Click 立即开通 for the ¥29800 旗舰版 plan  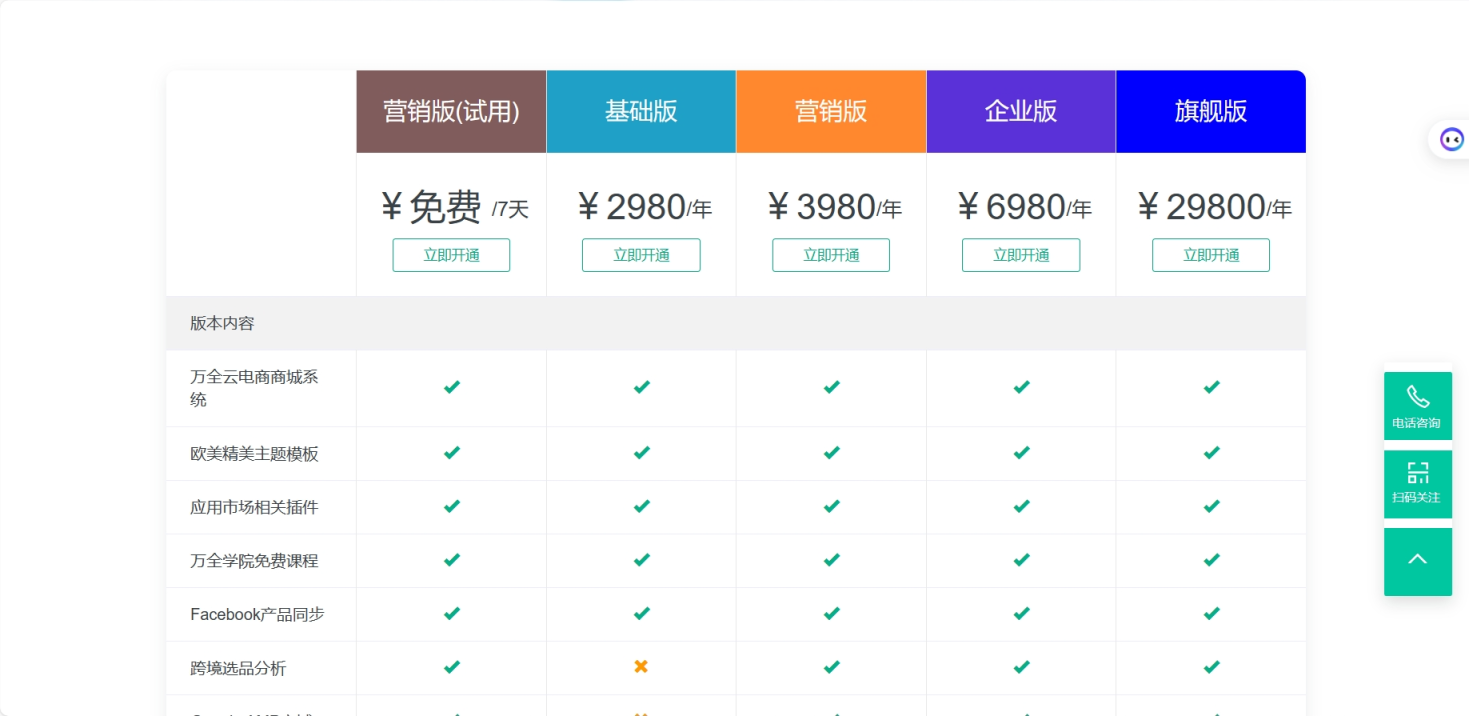pyautogui.click(x=1211, y=255)
